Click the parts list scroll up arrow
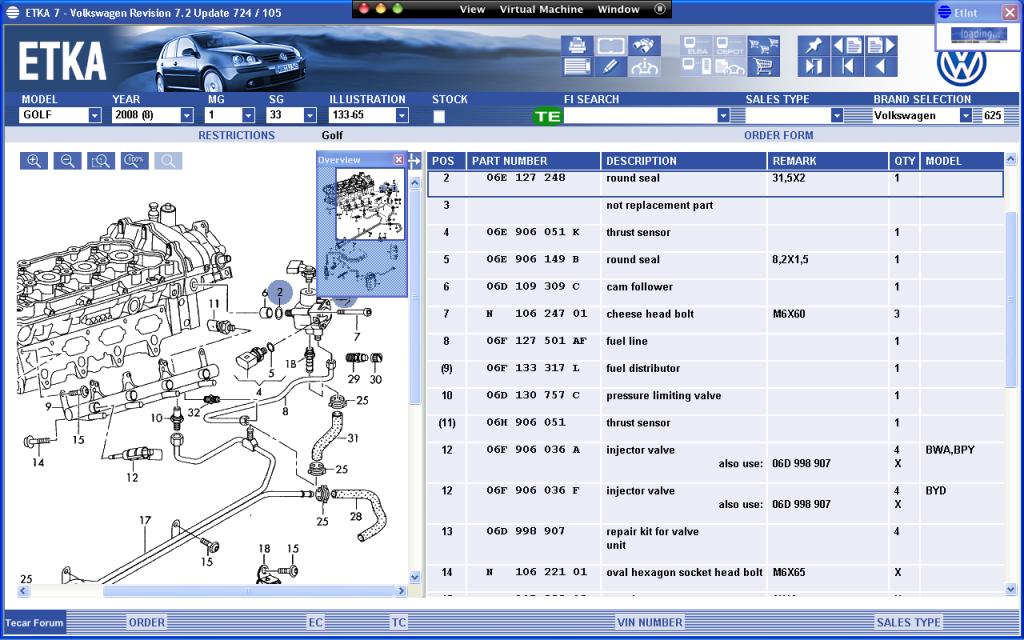The height and width of the screenshot is (640, 1024). (1012, 159)
